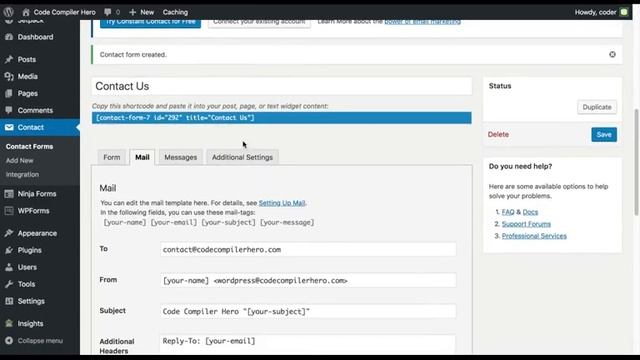Open Pages menu label
Screen dimensions: 640x360
pos(27,93)
